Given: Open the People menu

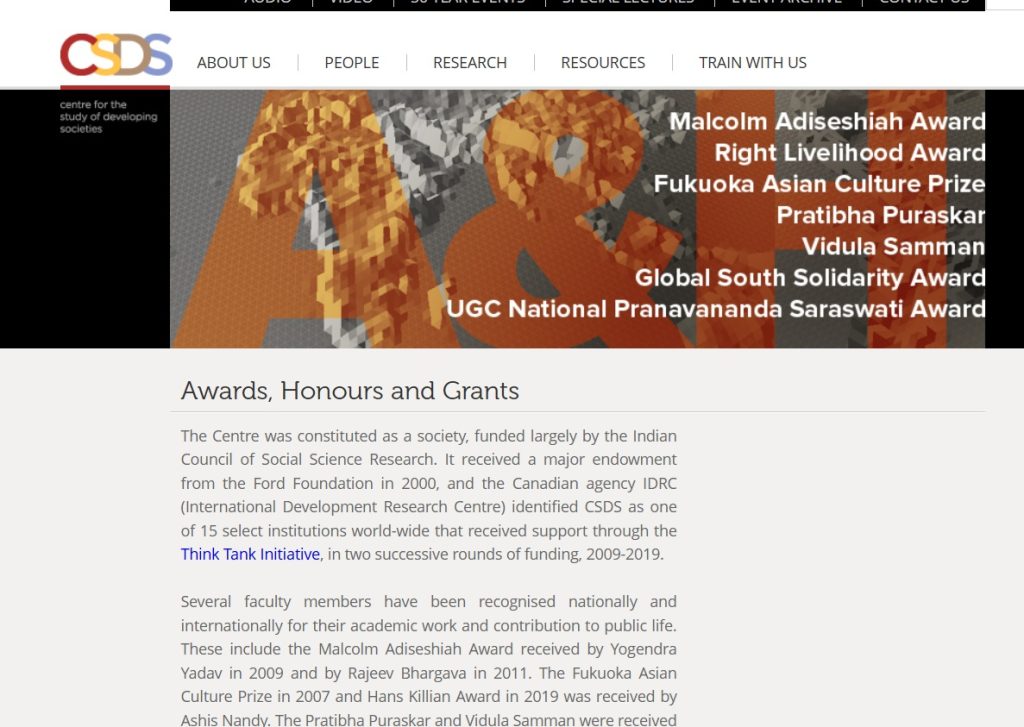Looking at the screenshot, I should (x=351, y=62).
